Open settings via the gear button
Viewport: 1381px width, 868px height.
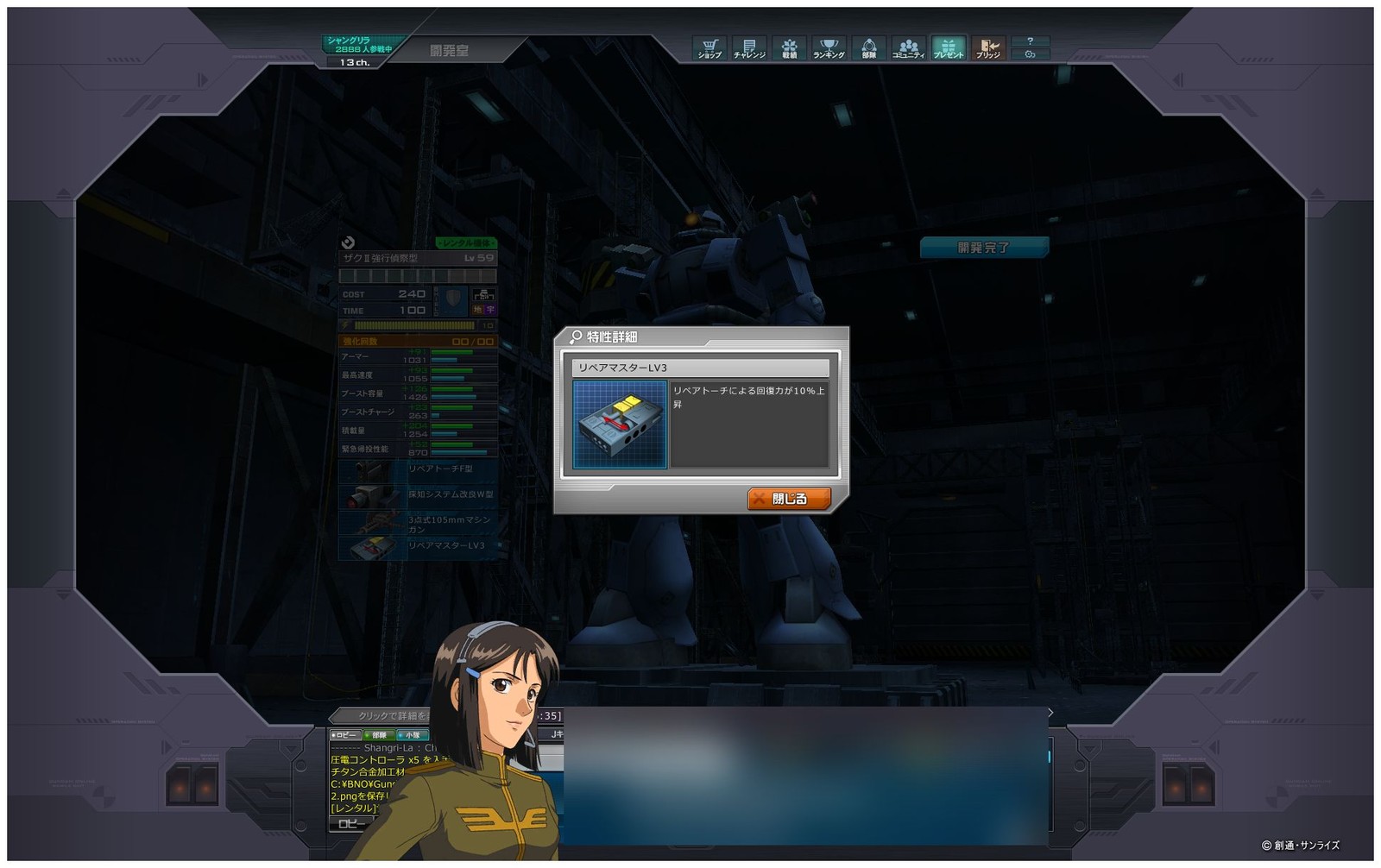[1030, 54]
